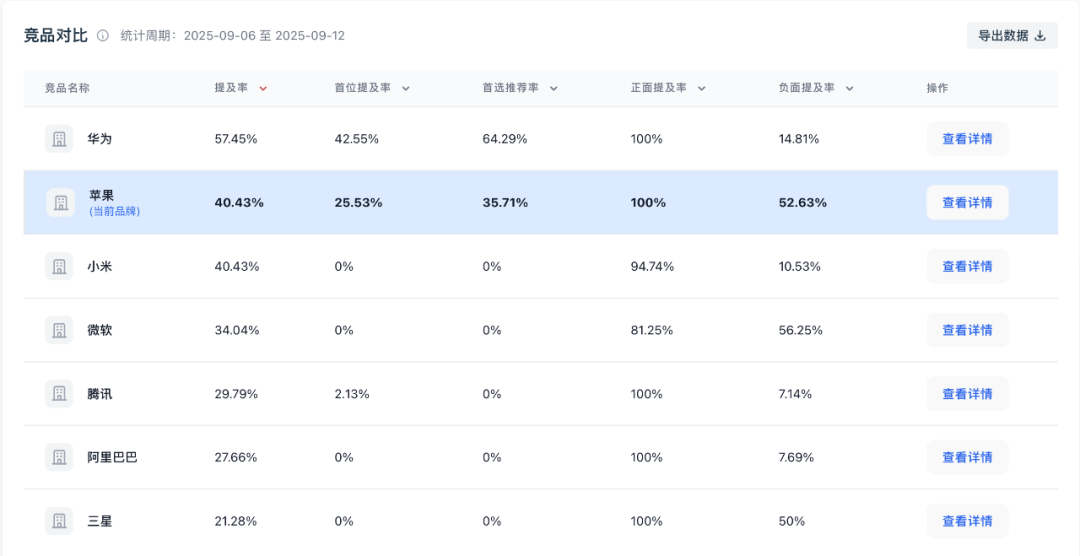
Task: Click the 7.14% value for 腾讯
Action: 796,394
